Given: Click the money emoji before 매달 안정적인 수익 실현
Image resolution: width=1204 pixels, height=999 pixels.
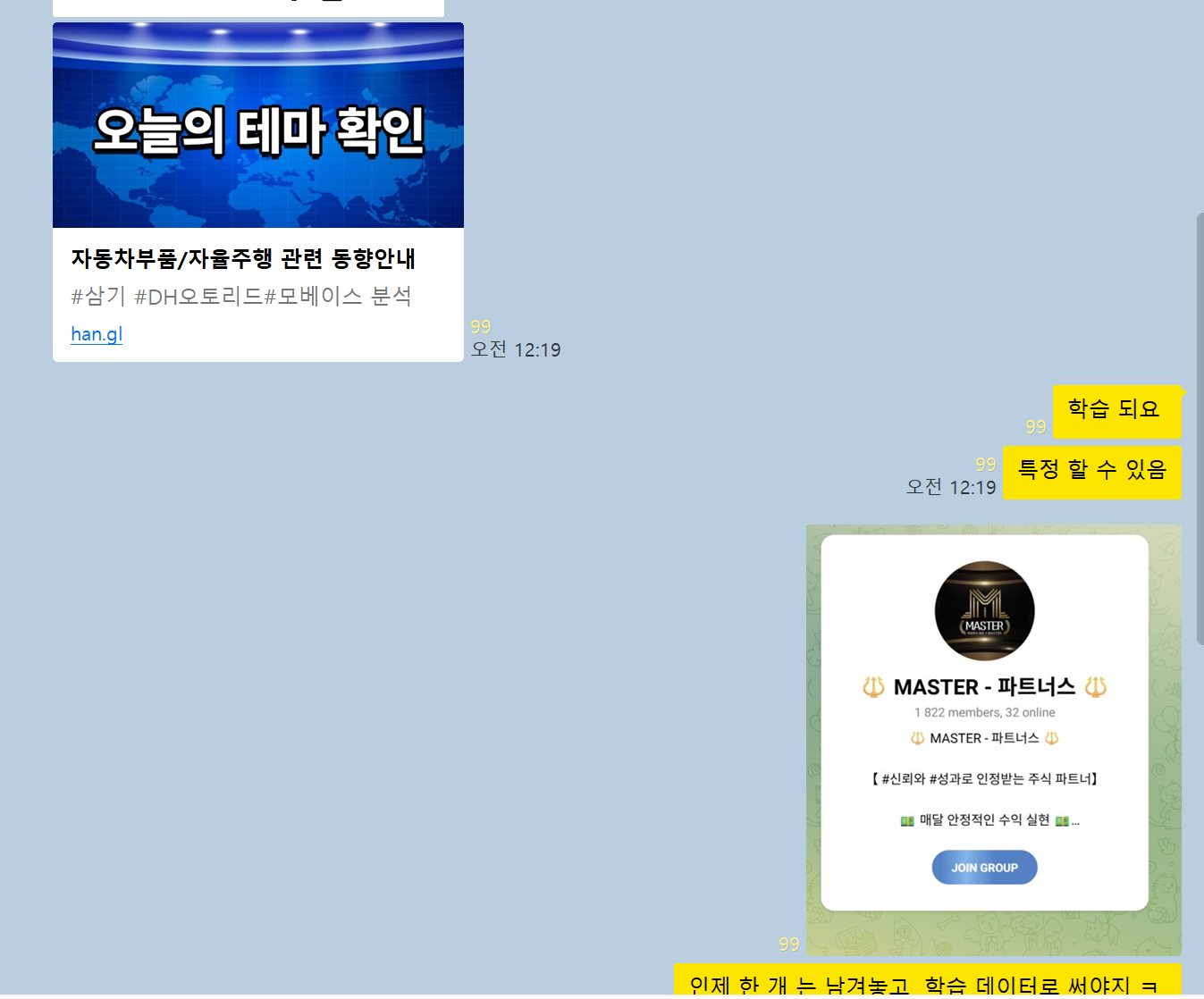Looking at the screenshot, I should pyautogui.click(x=907, y=820).
